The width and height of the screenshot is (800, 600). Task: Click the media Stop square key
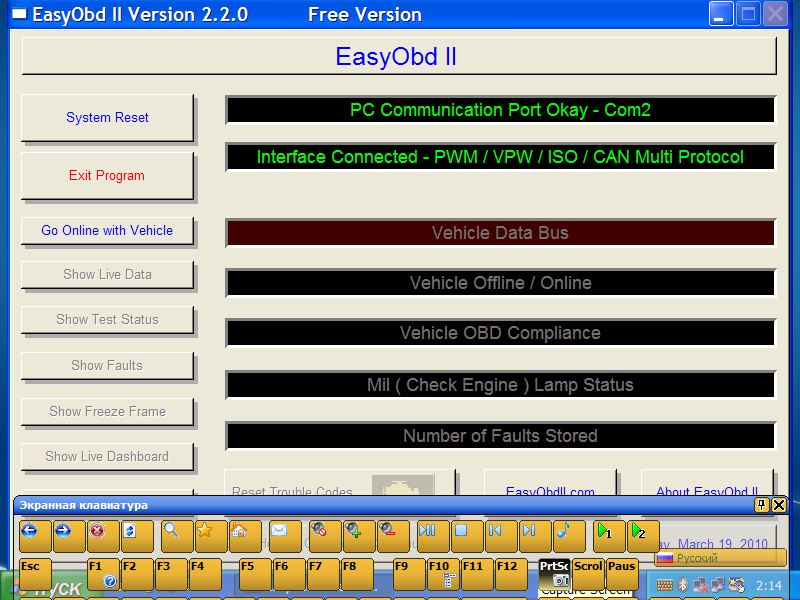point(461,533)
